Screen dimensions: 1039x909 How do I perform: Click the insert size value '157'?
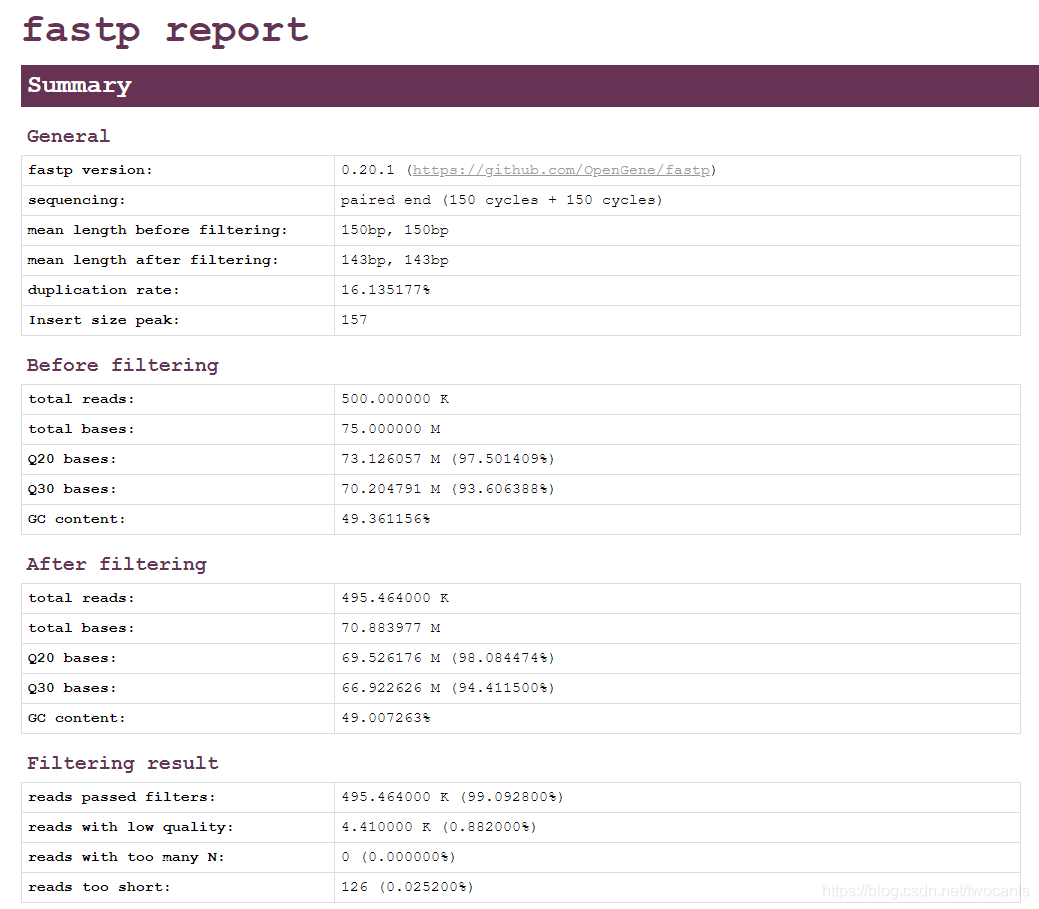tap(355, 320)
